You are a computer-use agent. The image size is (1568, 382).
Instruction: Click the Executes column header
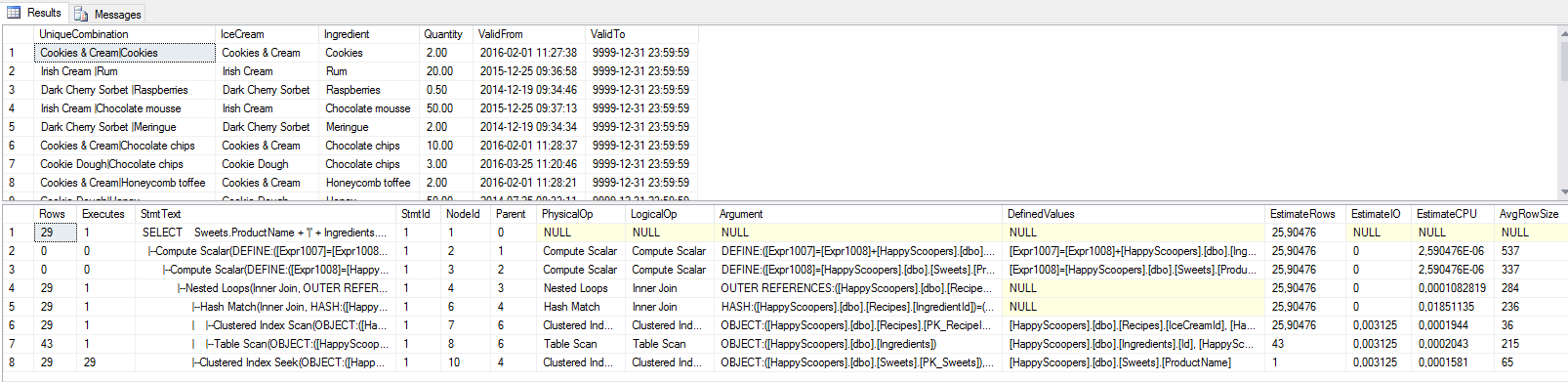click(x=104, y=214)
